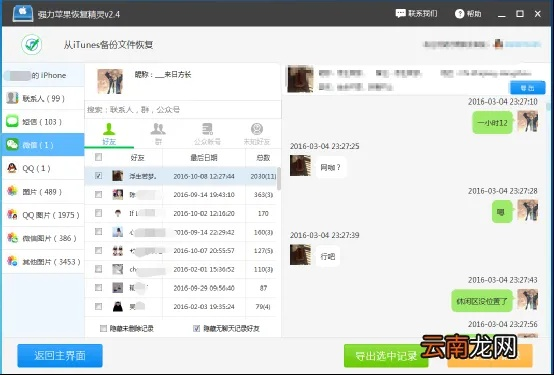Check the row dated 2016-09-14 22:29:42
The width and height of the screenshot is (554, 375).
(99, 232)
